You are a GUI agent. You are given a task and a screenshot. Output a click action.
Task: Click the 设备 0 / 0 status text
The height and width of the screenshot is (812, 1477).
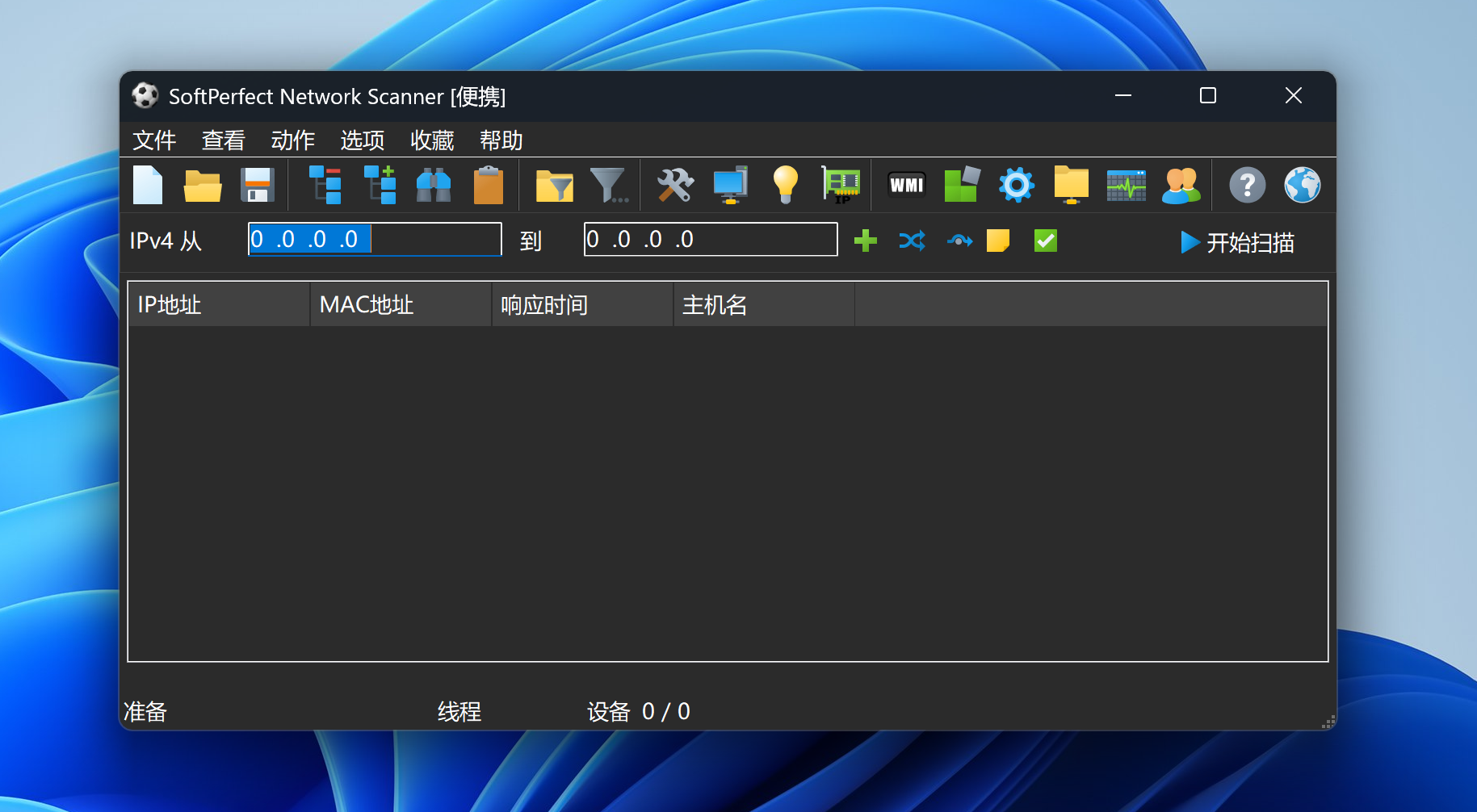point(638,711)
